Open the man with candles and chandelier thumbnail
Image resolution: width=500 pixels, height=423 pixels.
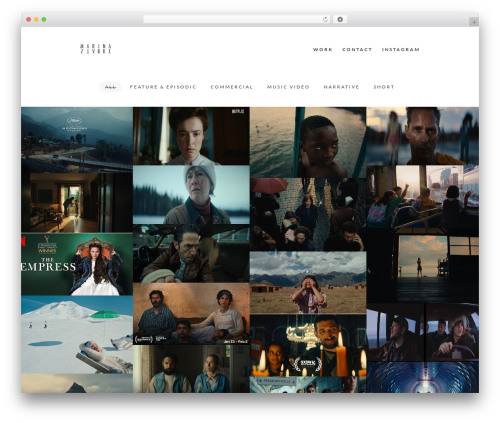click(x=308, y=346)
